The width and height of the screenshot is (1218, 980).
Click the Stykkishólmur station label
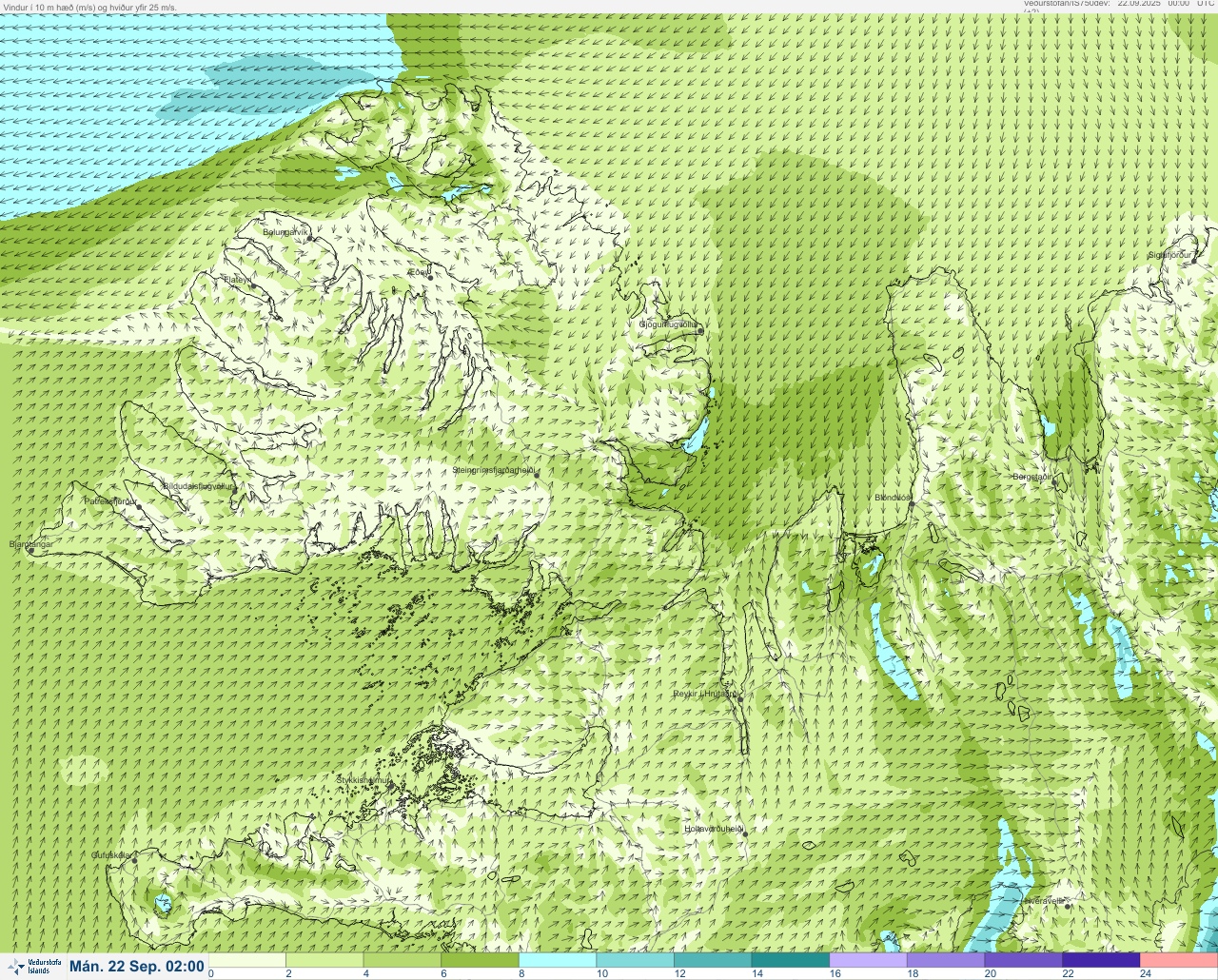click(x=363, y=779)
